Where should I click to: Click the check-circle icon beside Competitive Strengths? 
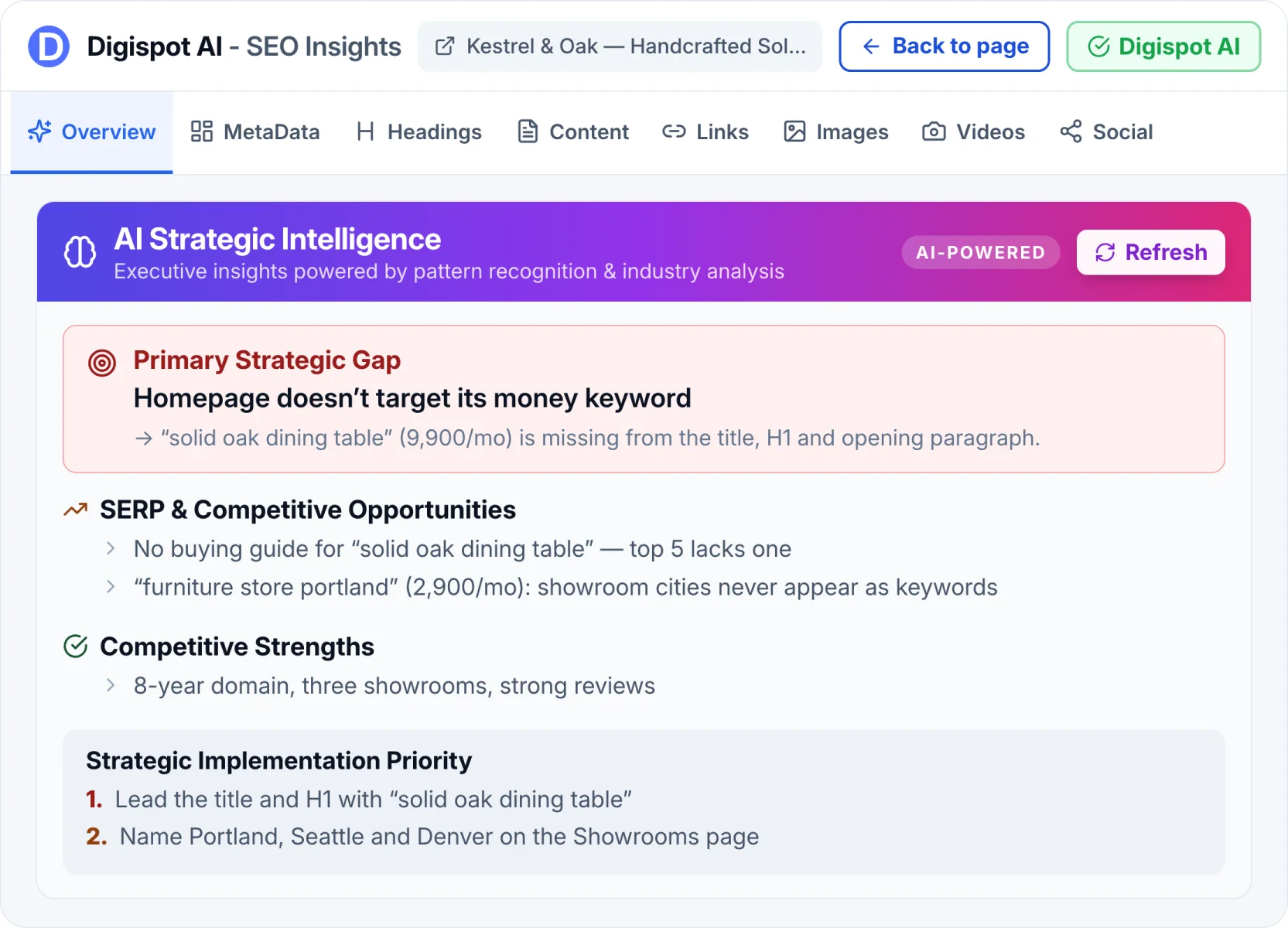tap(76, 647)
